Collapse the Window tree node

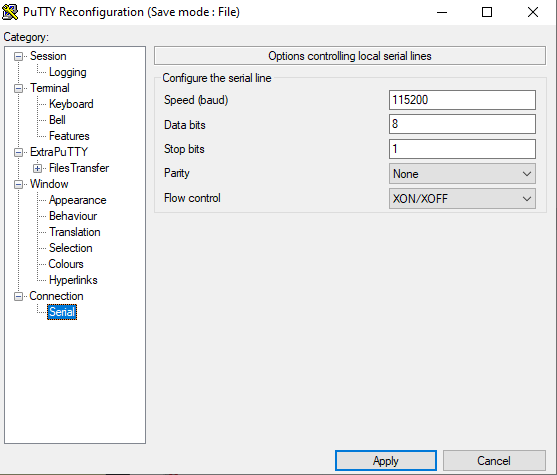click(18, 184)
